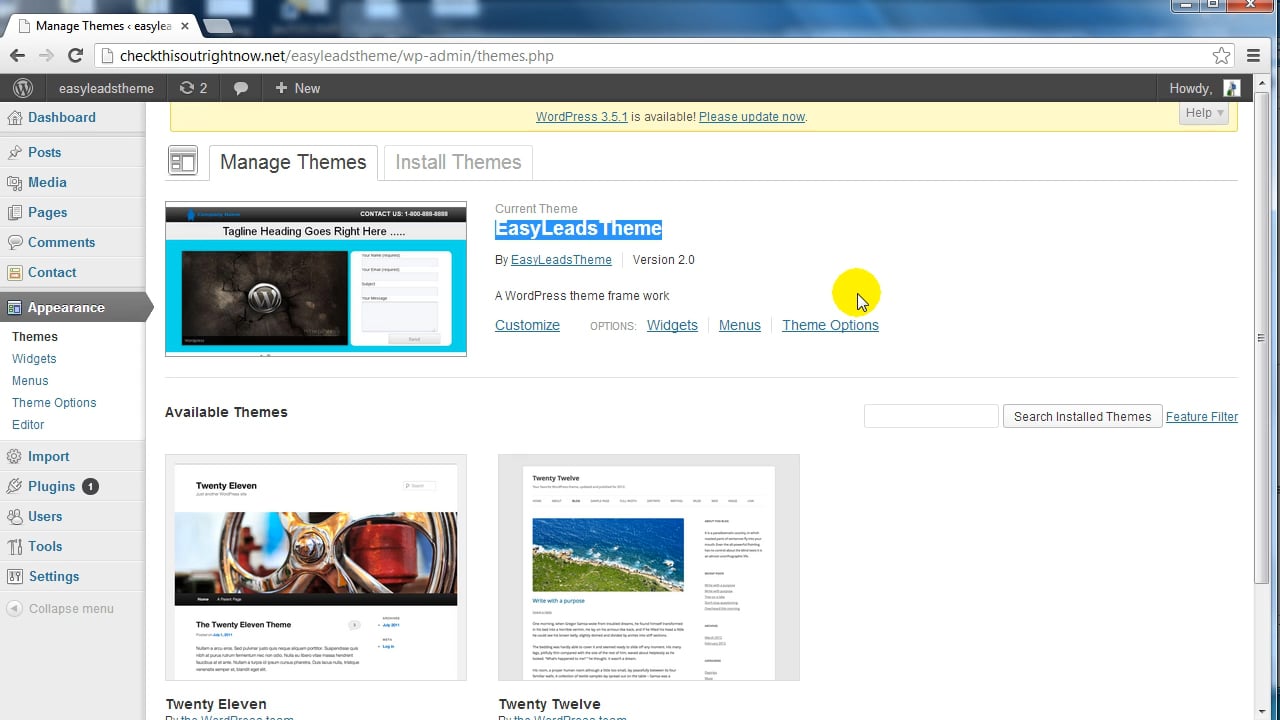Switch to the Install Themes tab
Screen dimensions: 1280x720
[x=458, y=162]
